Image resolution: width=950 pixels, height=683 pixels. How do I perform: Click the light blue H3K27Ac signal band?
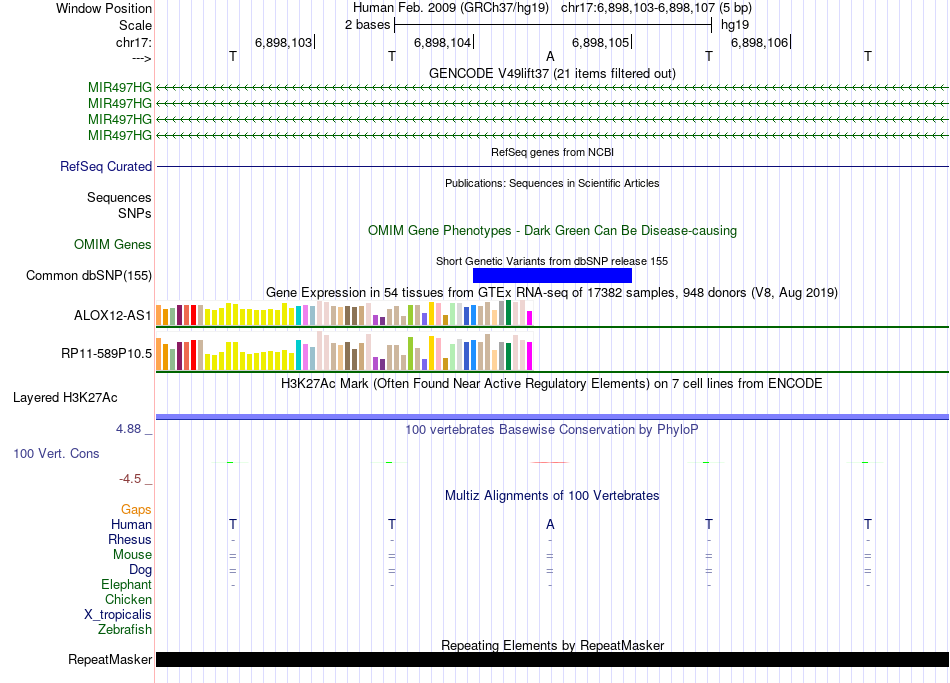[552, 417]
